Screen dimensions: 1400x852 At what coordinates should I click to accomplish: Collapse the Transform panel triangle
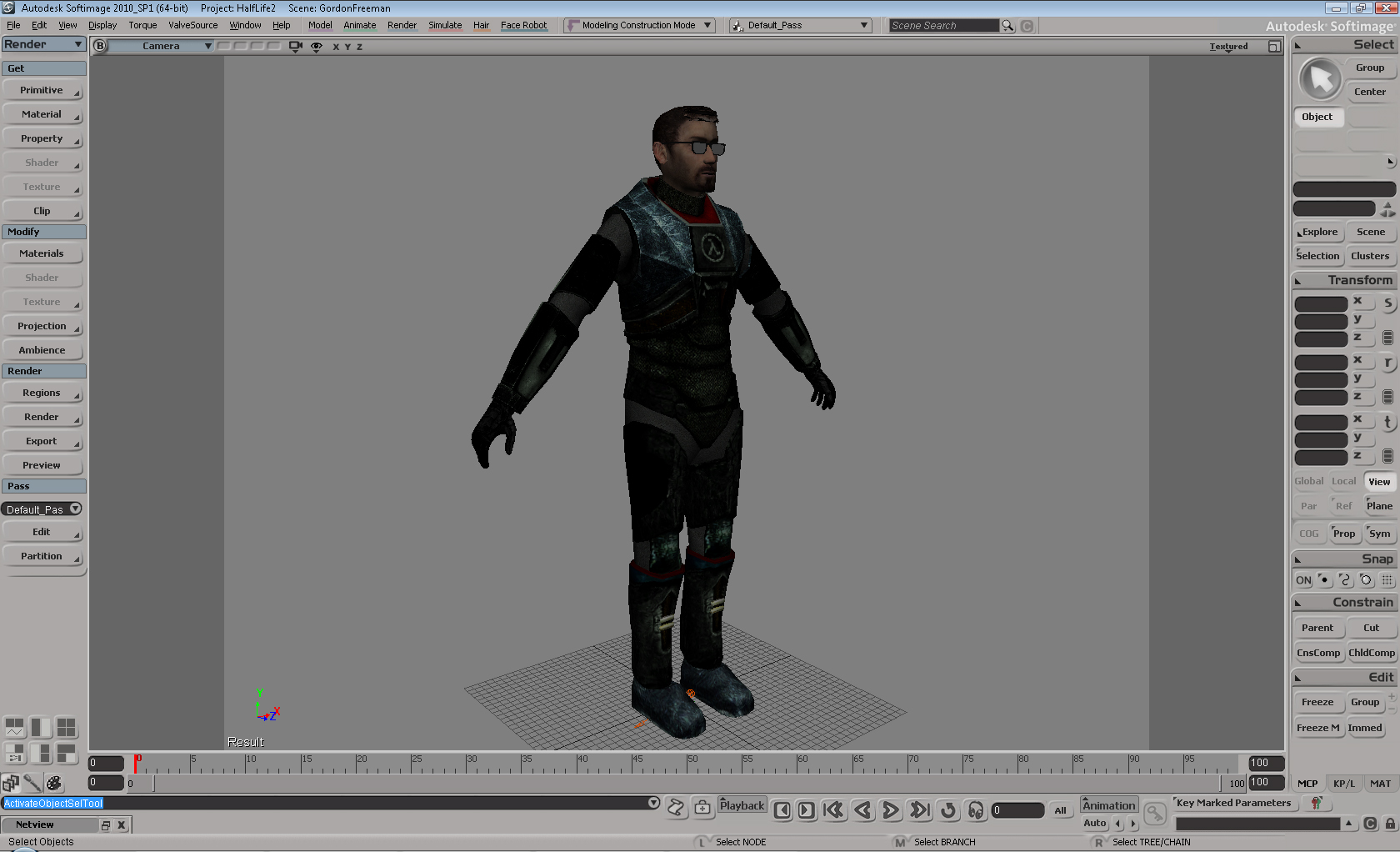point(1298,281)
